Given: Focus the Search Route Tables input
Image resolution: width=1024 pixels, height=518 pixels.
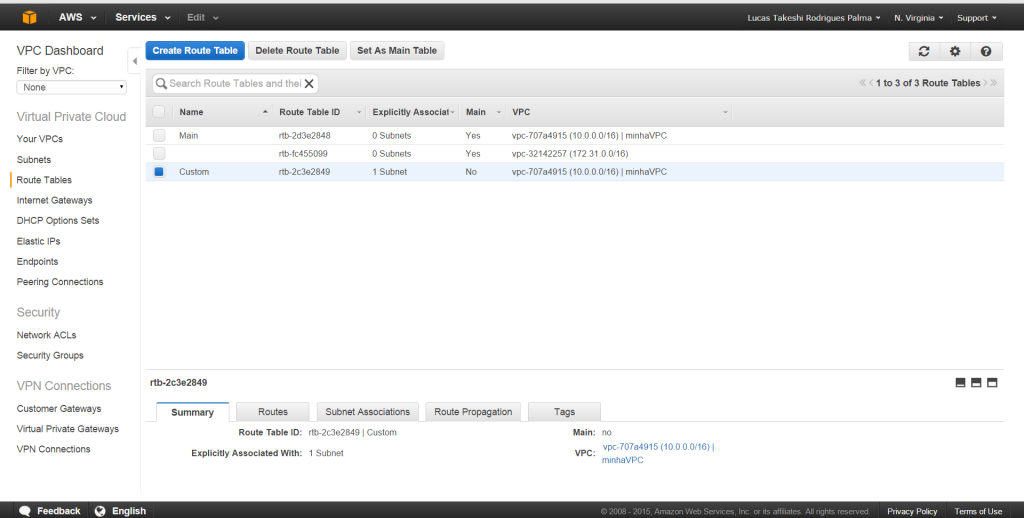Looking at the screenshot, I should coord(235,84).
